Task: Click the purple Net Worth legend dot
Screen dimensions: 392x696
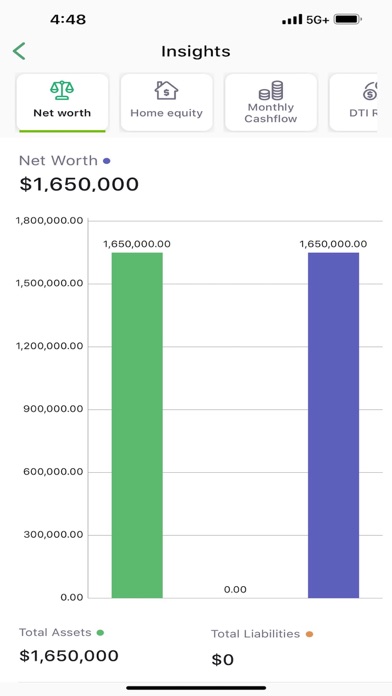Action: tap(107, 161)
